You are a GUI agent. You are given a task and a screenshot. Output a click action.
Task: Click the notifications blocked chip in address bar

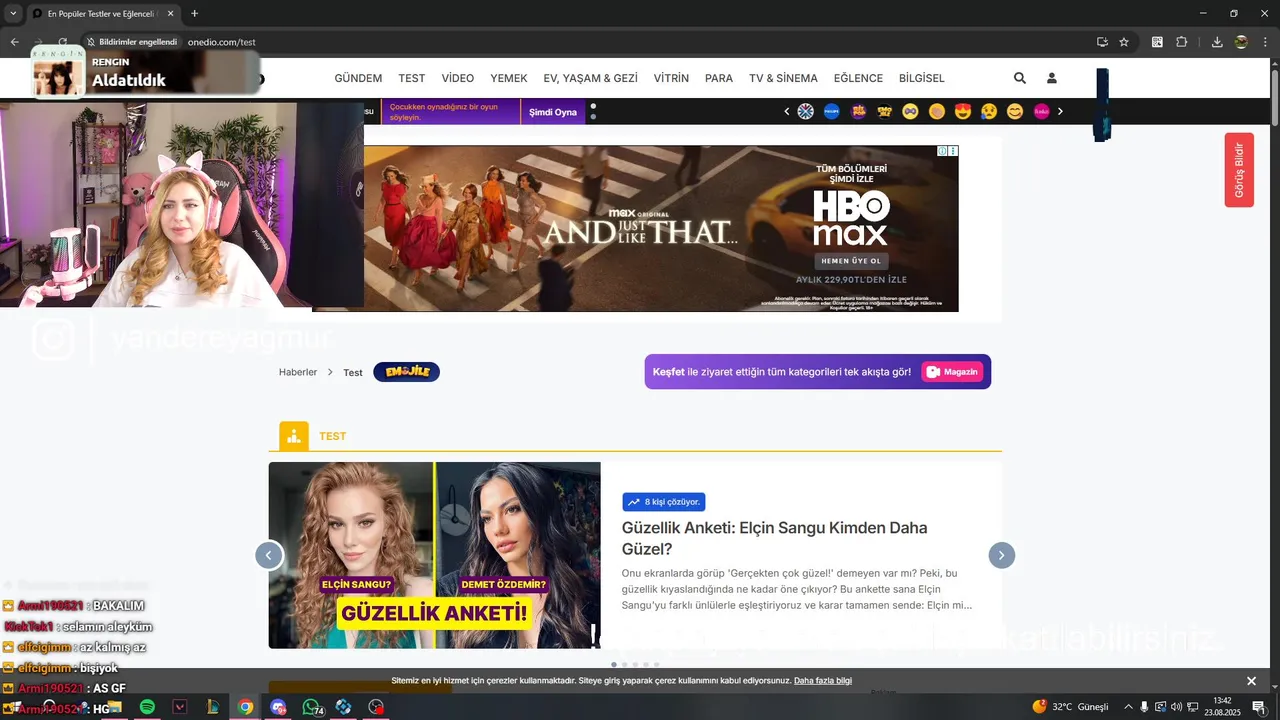[132, 42]
